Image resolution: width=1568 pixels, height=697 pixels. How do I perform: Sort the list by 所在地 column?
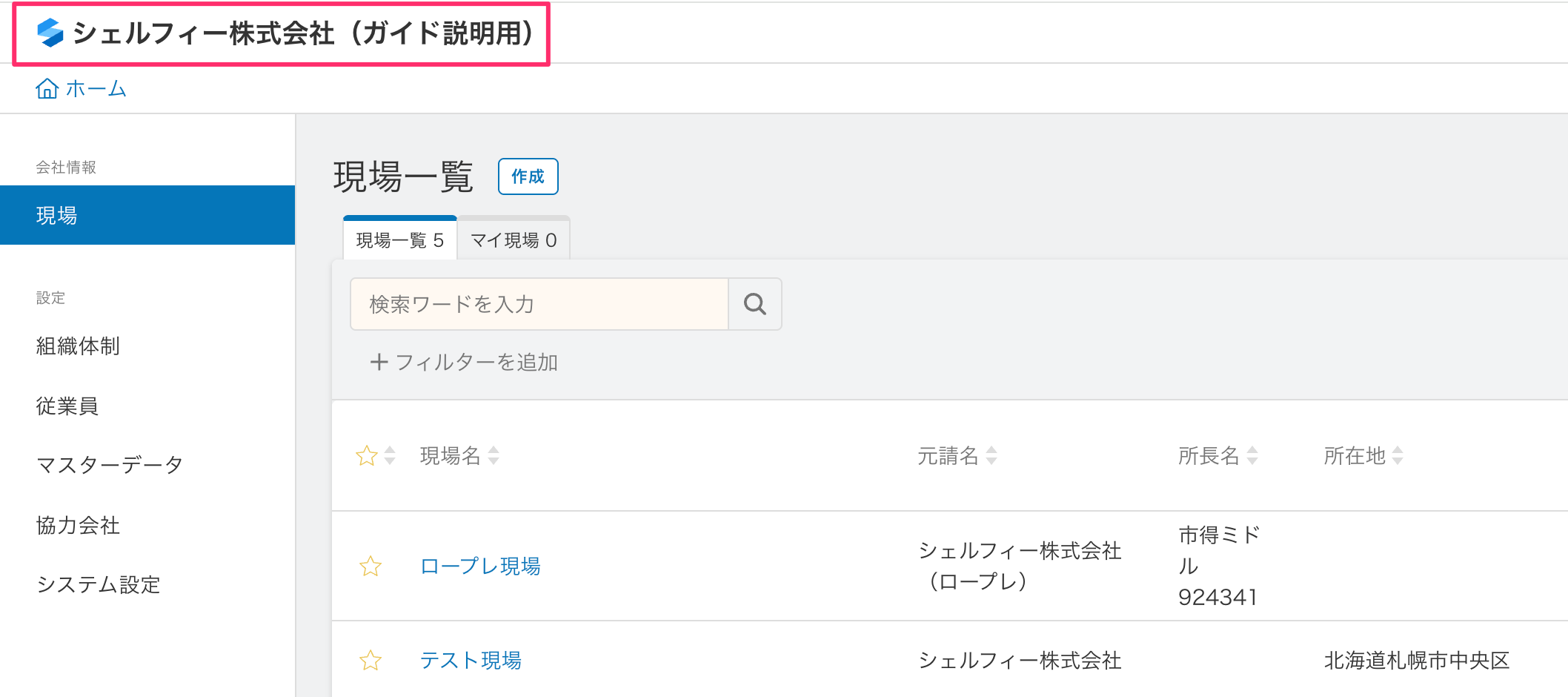tap(1398, 455)
